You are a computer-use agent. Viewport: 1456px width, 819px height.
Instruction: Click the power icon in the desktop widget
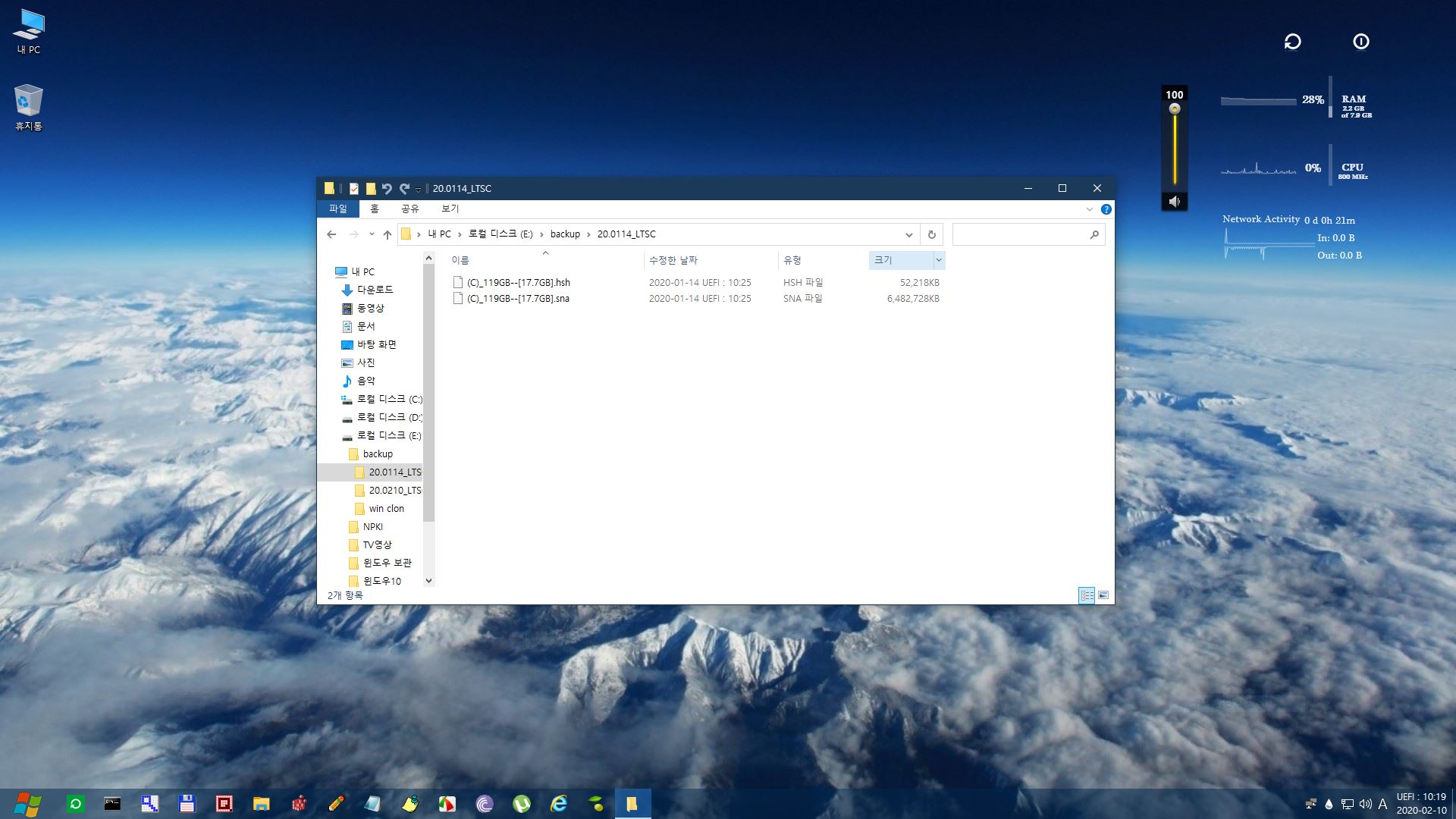click(x=1361, y=42)
